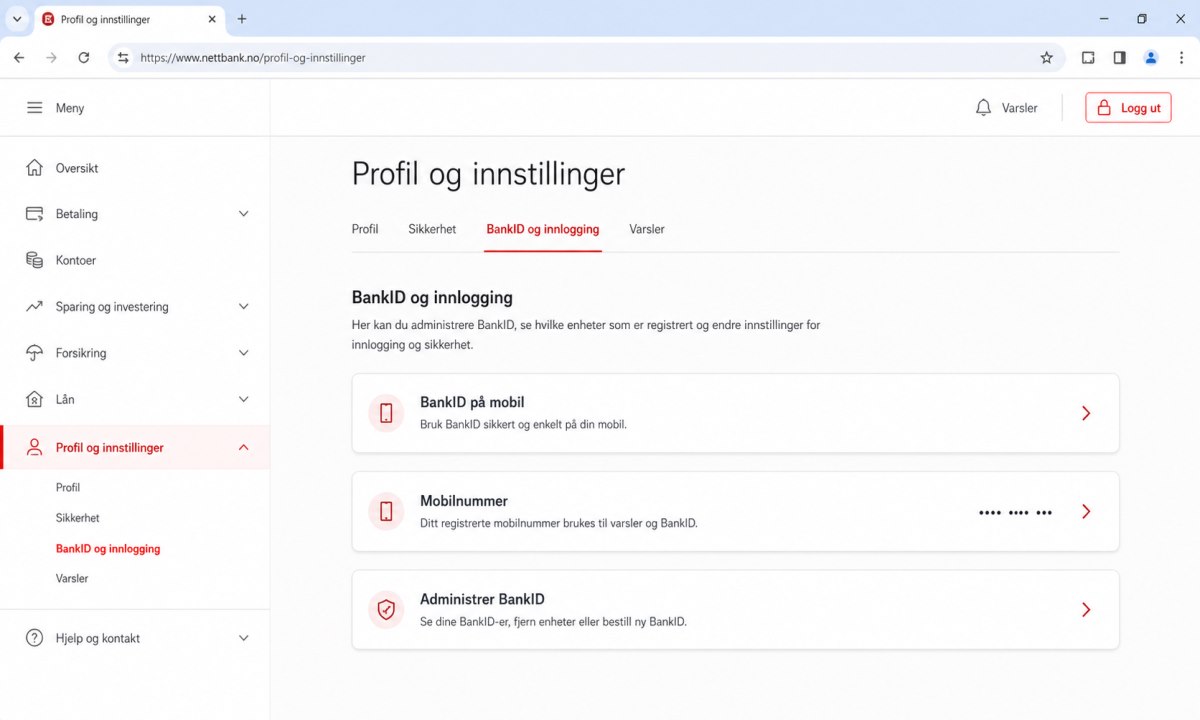This screenshot has height=720, width=1200.
Task: Click the Varsler bell icon
Action: pyautogui.click(x=983, y=108)
